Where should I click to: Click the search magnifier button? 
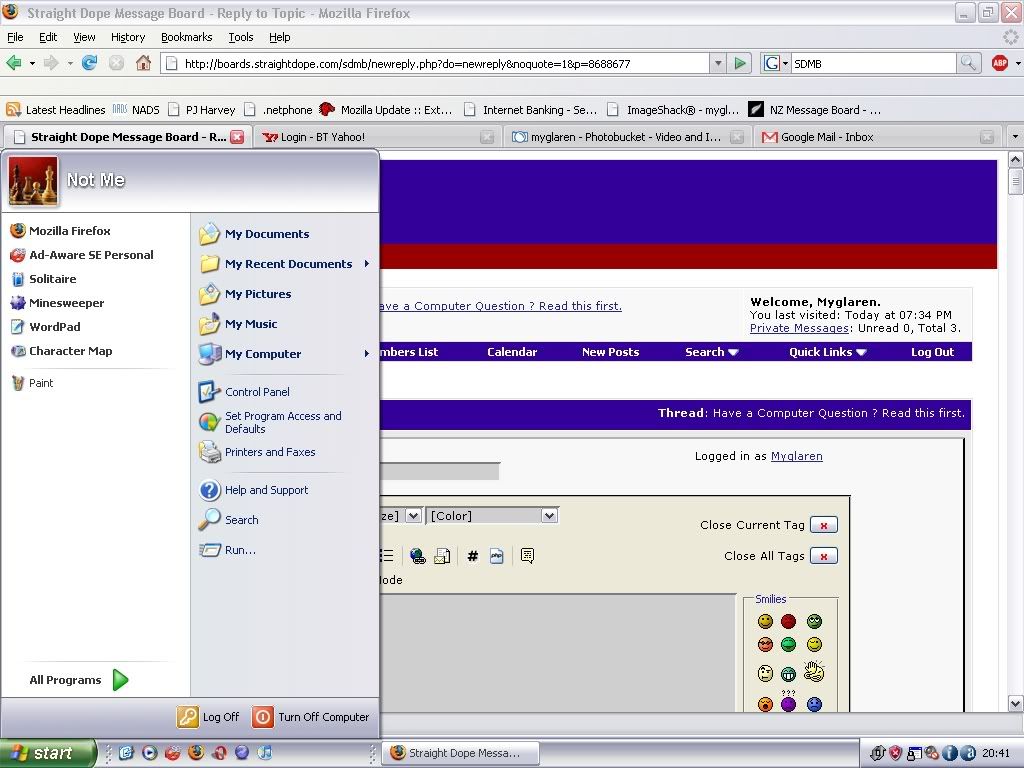(968, 63)
